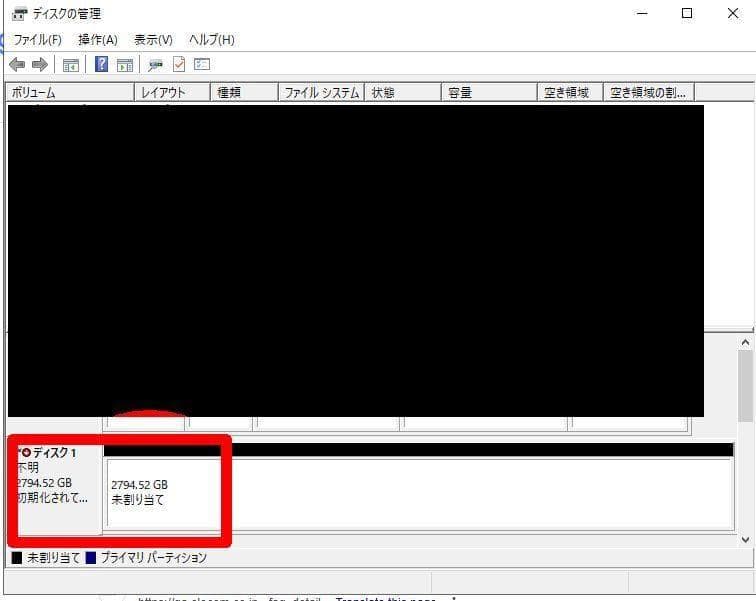This screenshot has height=601, width=756.
Task: Click the key-shaped connect toolbar icon
Action: tap(155, 65)
